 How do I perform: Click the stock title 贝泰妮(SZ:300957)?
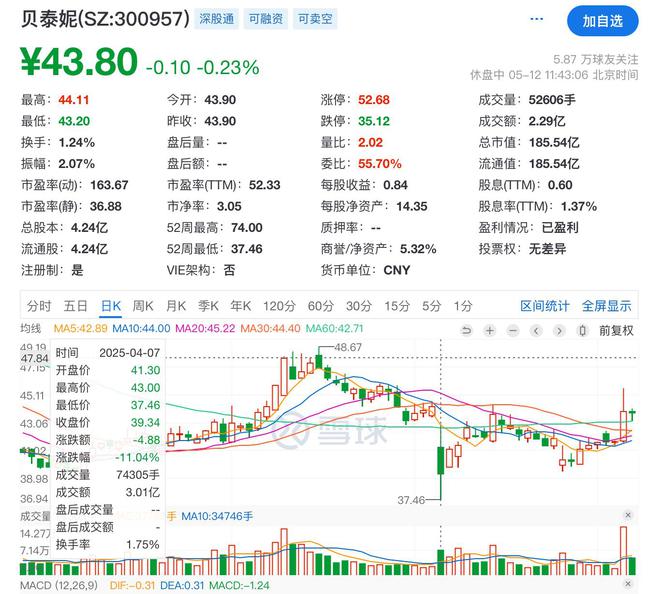[105, 19]
